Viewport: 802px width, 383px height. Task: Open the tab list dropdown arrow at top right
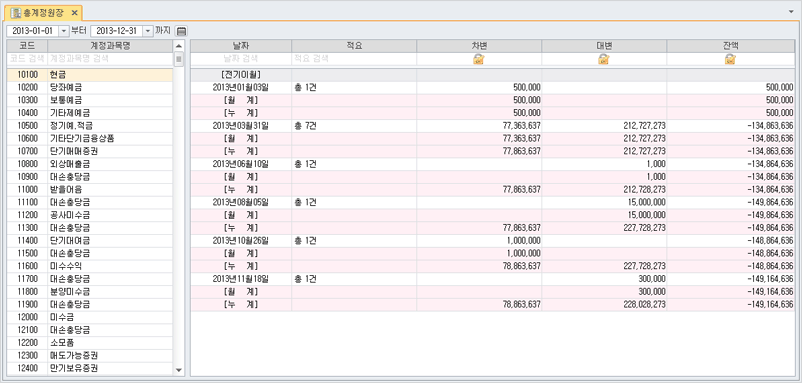(792, 11)
